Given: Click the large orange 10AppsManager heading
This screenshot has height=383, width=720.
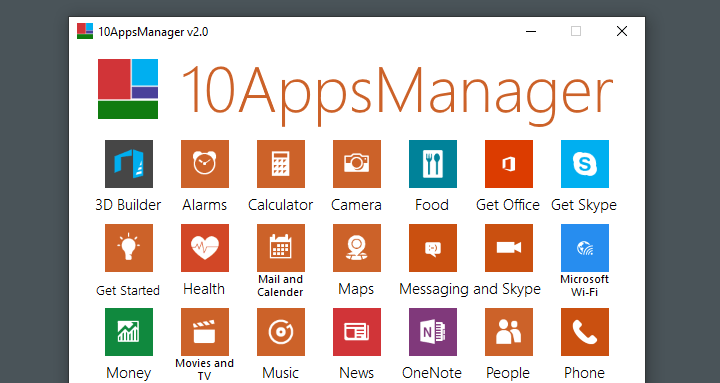Looking at the screenshot, I should (x=397, y=95).
